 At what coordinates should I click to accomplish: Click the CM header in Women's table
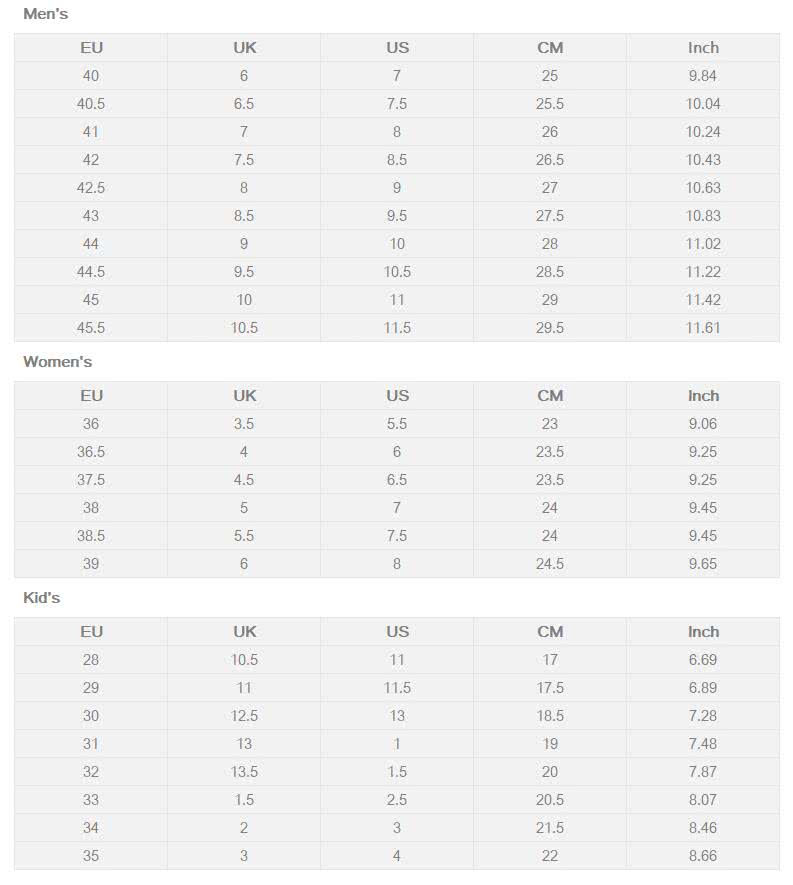point(550,396)
